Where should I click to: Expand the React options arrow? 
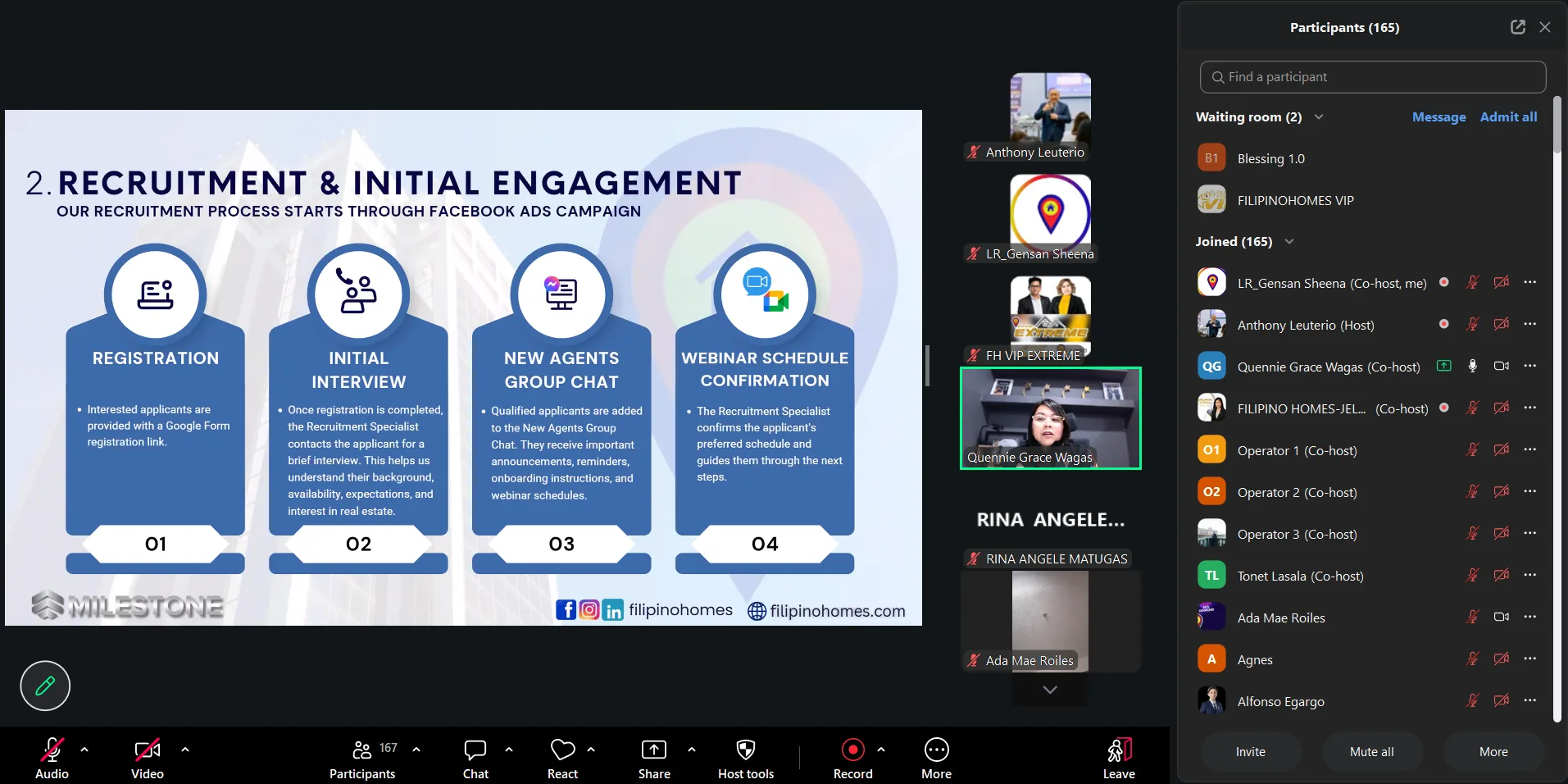[591, 749]
